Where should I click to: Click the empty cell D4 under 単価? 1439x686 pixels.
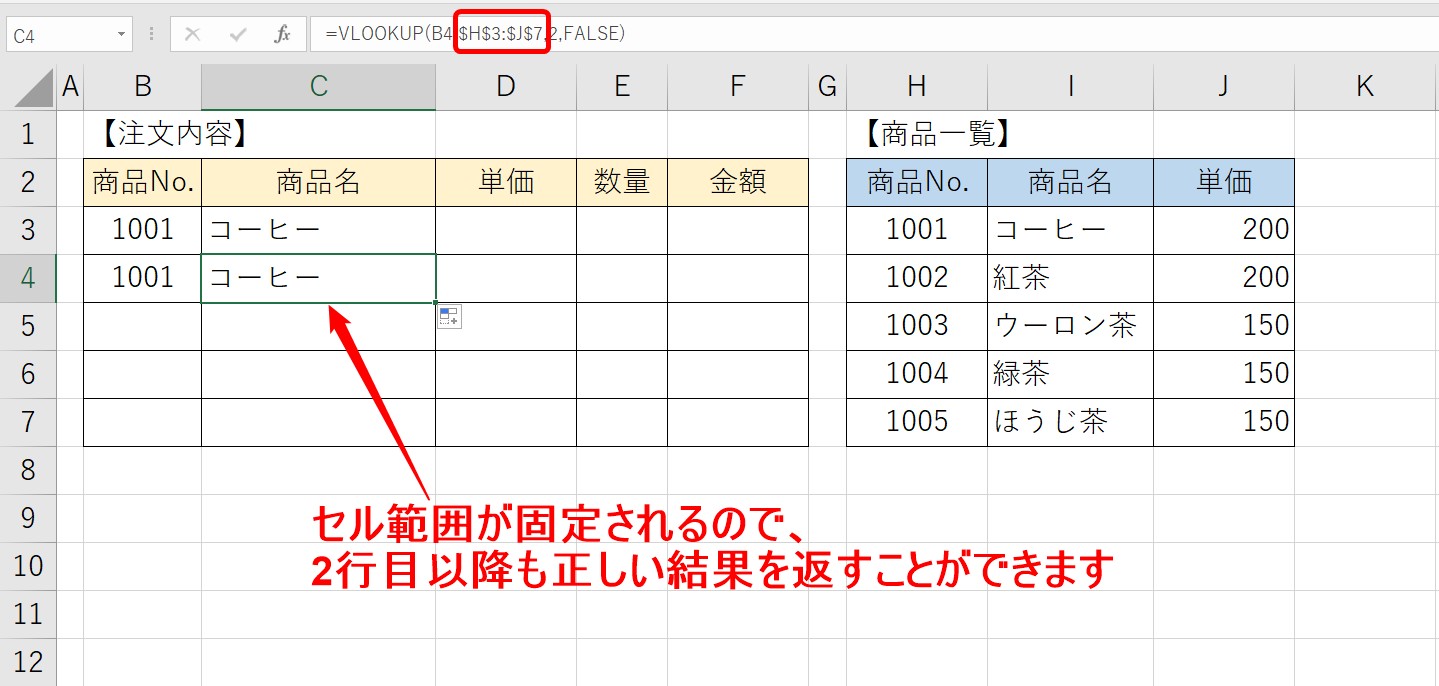505,277
